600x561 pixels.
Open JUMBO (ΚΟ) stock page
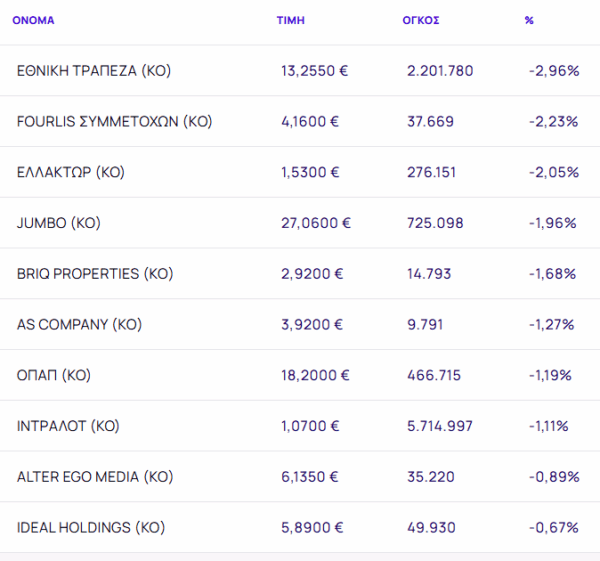click(59, 223)
